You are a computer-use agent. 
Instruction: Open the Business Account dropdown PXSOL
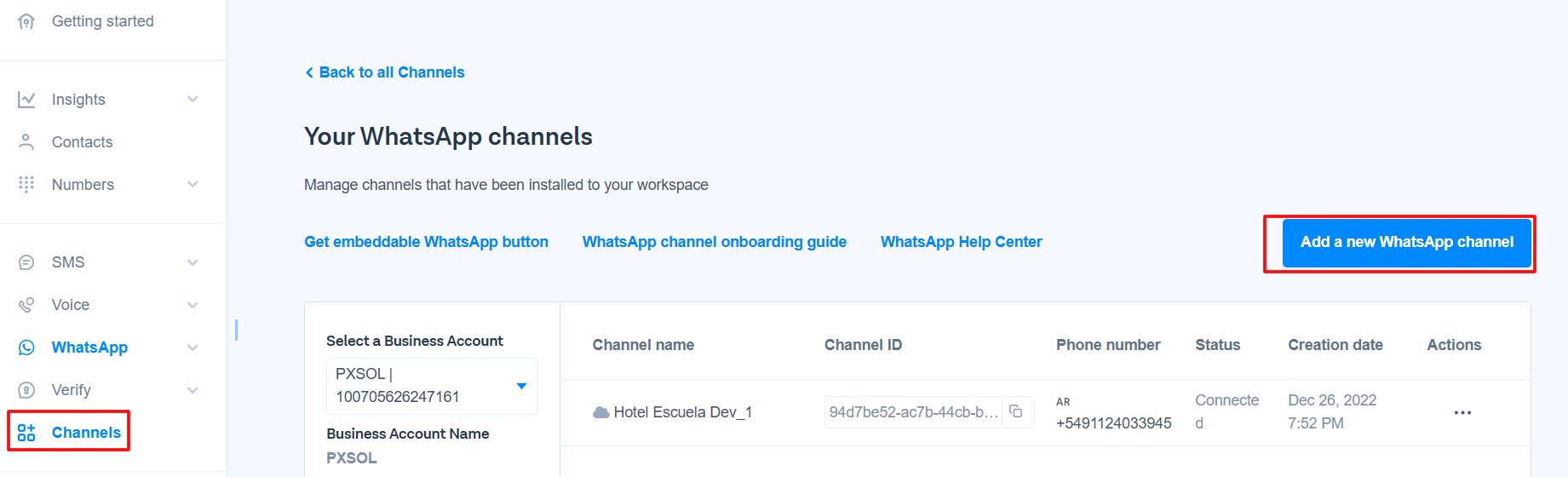[432, 386]
